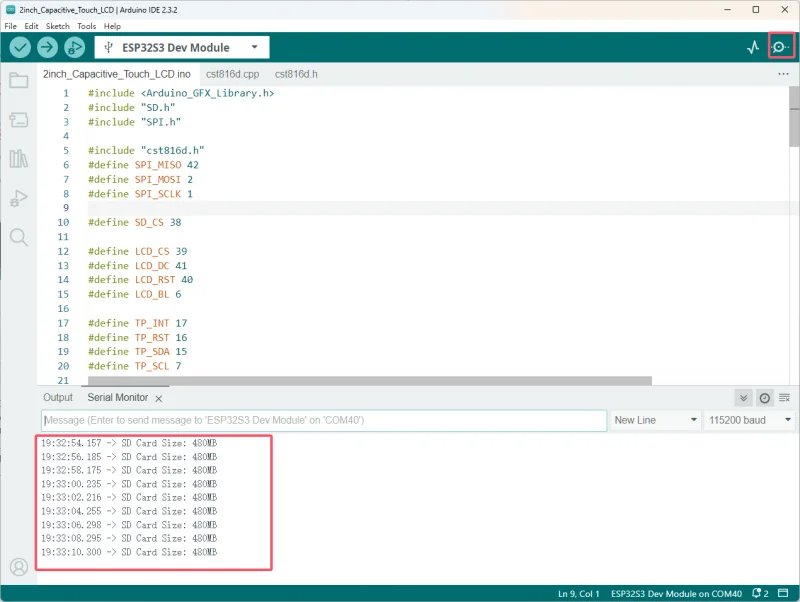The width and height of the screenshot is (800, 602).
Task: Open the New Line ending dropdown
Action: click(655, 420)
